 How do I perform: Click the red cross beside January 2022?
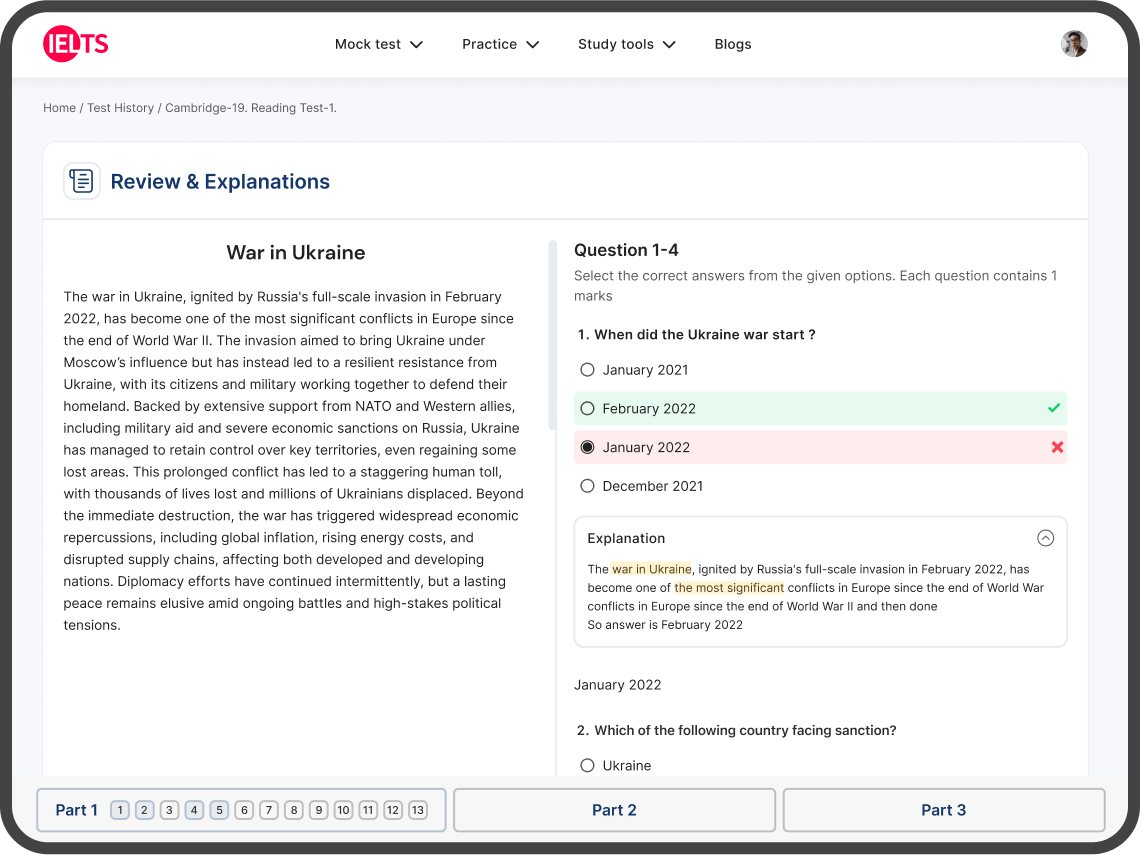coord(1057,447)
